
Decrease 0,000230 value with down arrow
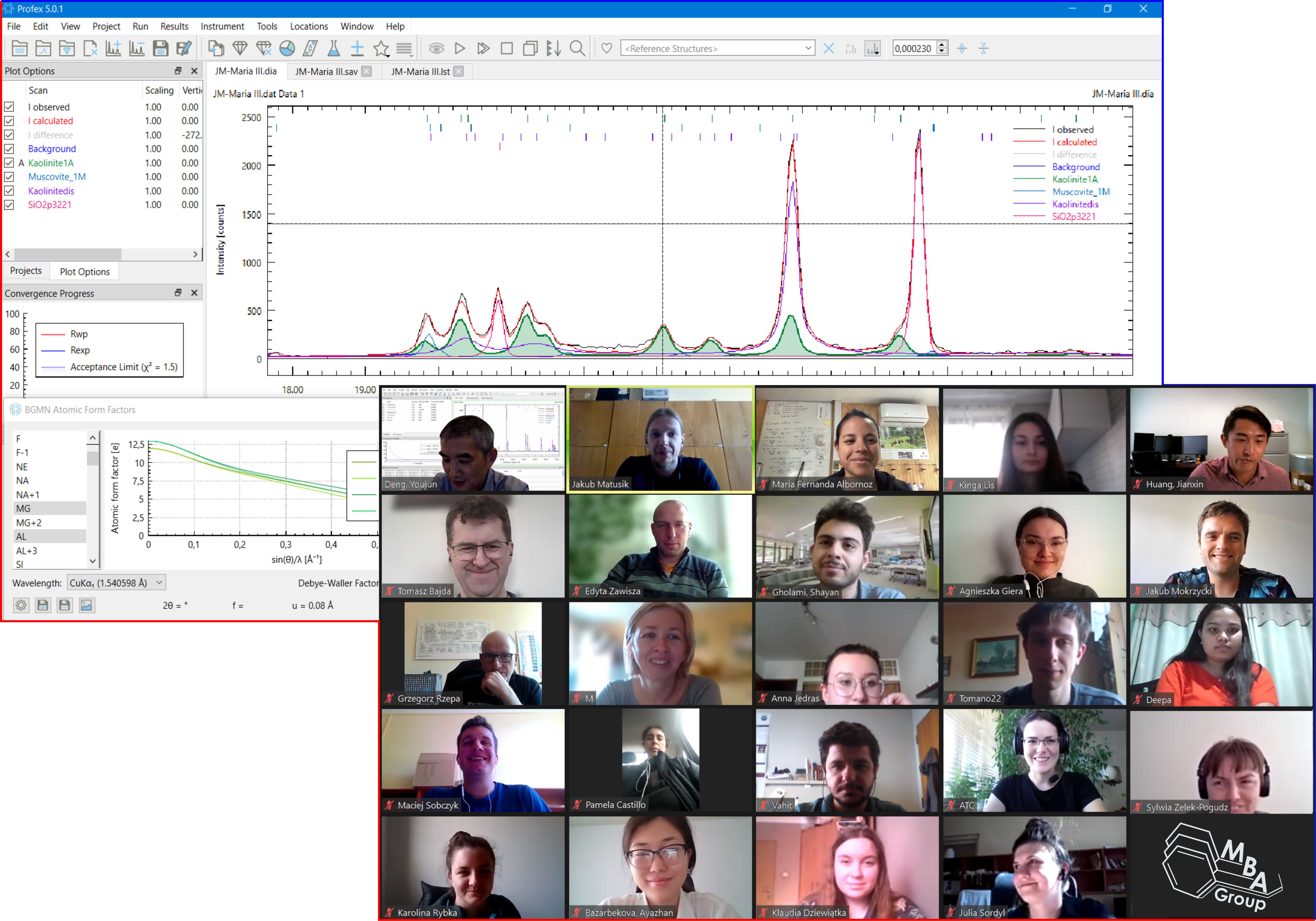click(x=942, y=52)
